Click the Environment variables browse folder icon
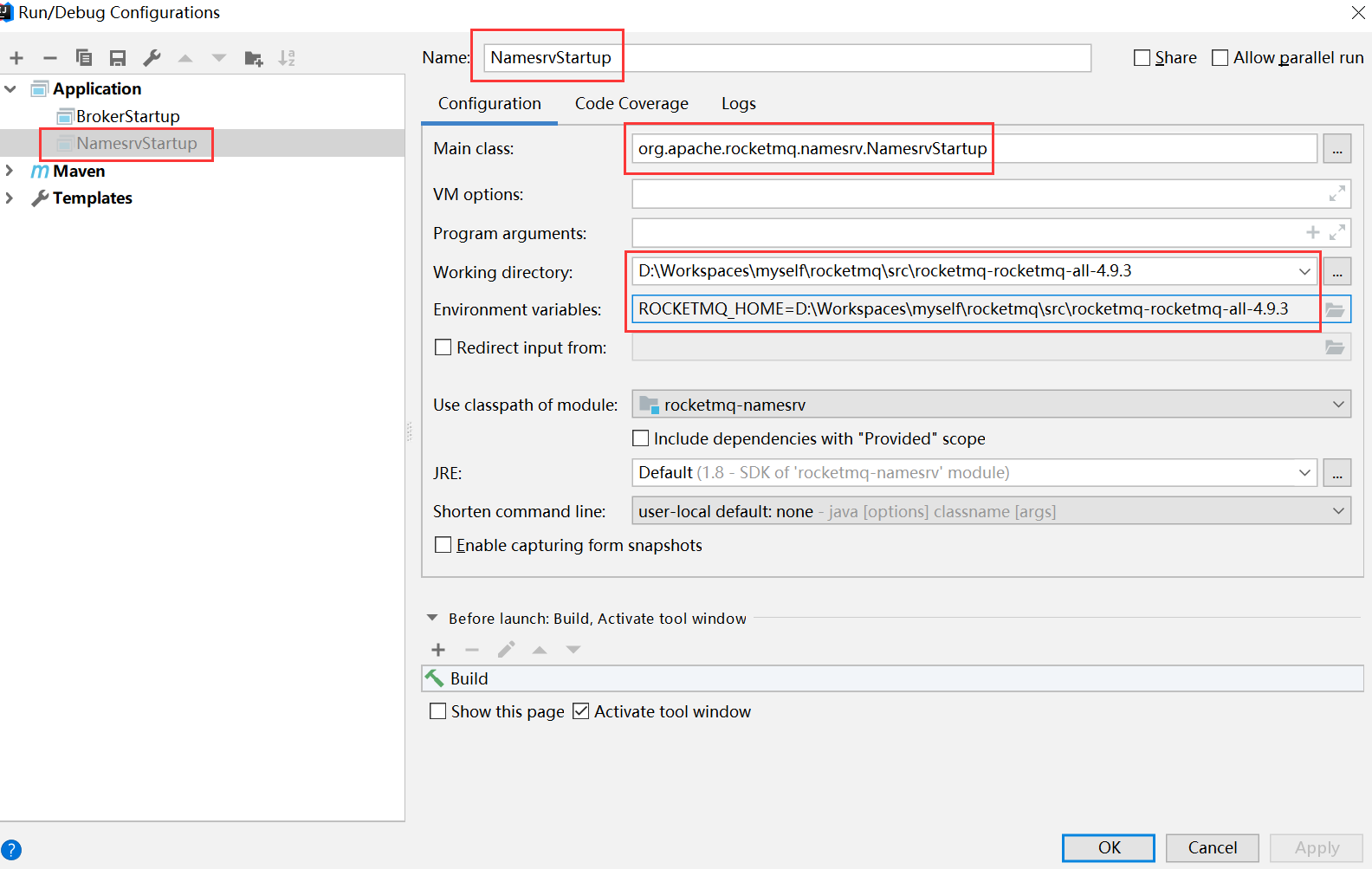 [x=1335, y=309]
